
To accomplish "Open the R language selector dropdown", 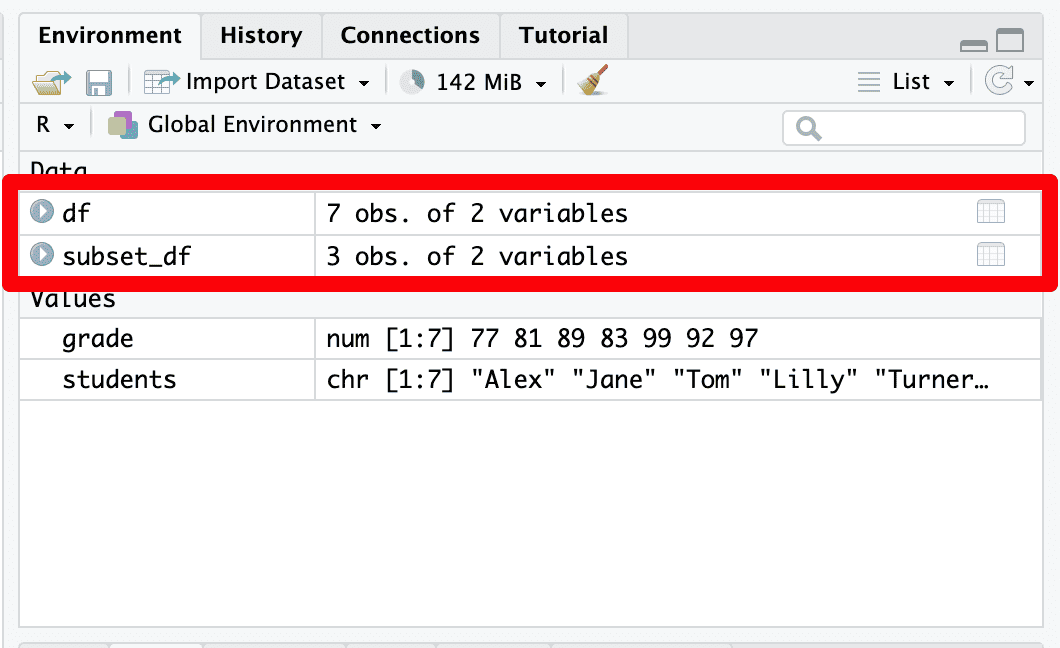I will 55,125.
